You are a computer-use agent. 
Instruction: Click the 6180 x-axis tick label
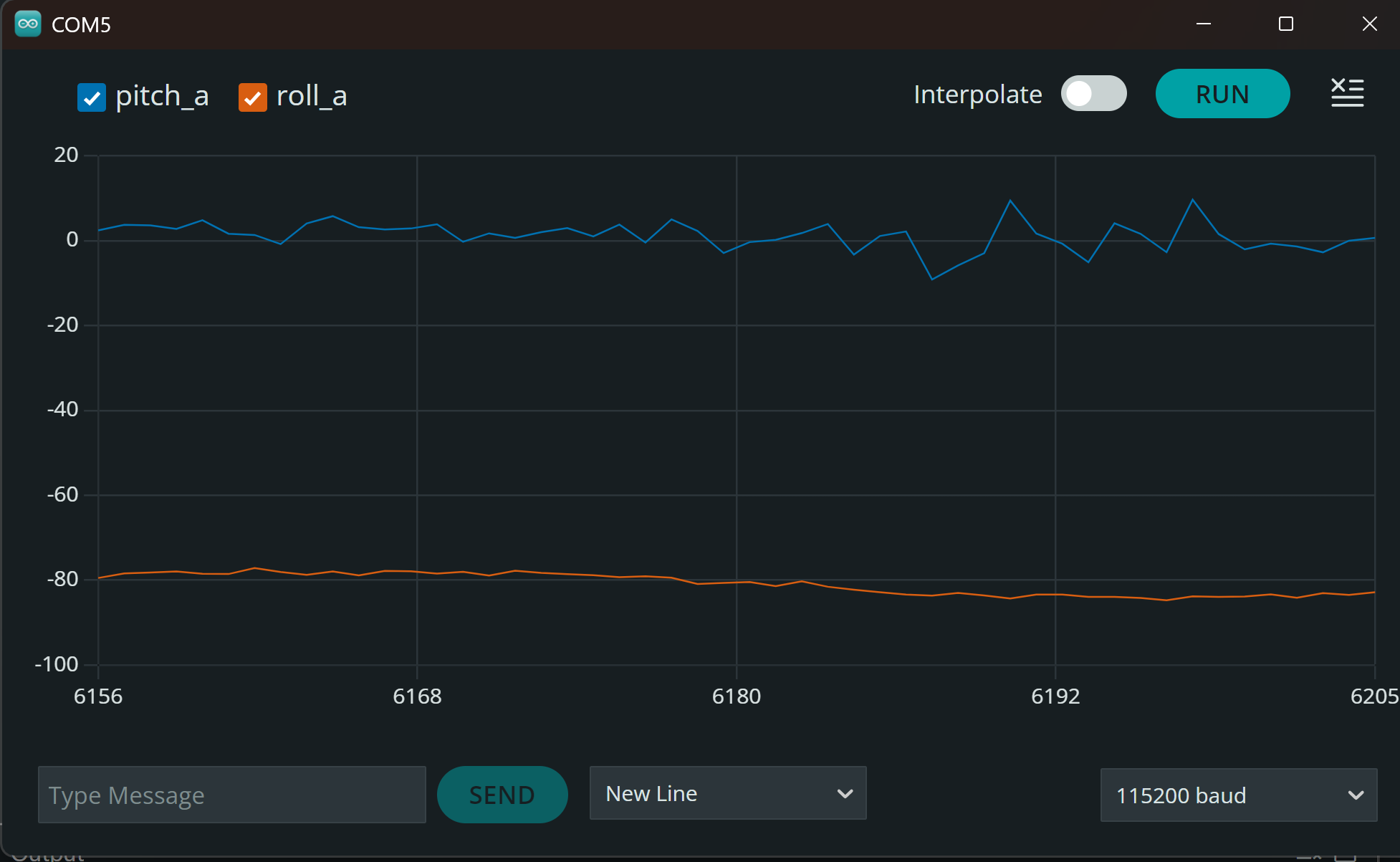tap(736, 696)
